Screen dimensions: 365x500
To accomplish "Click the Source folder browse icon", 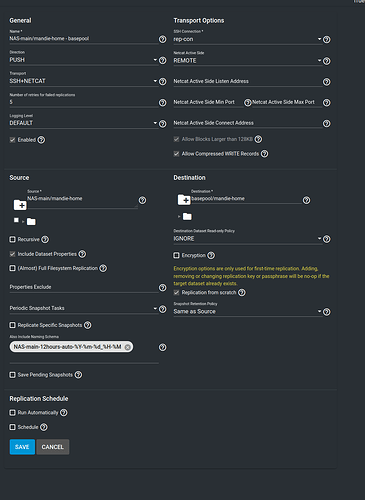I will pyautogui.click(x=20, y=205).
